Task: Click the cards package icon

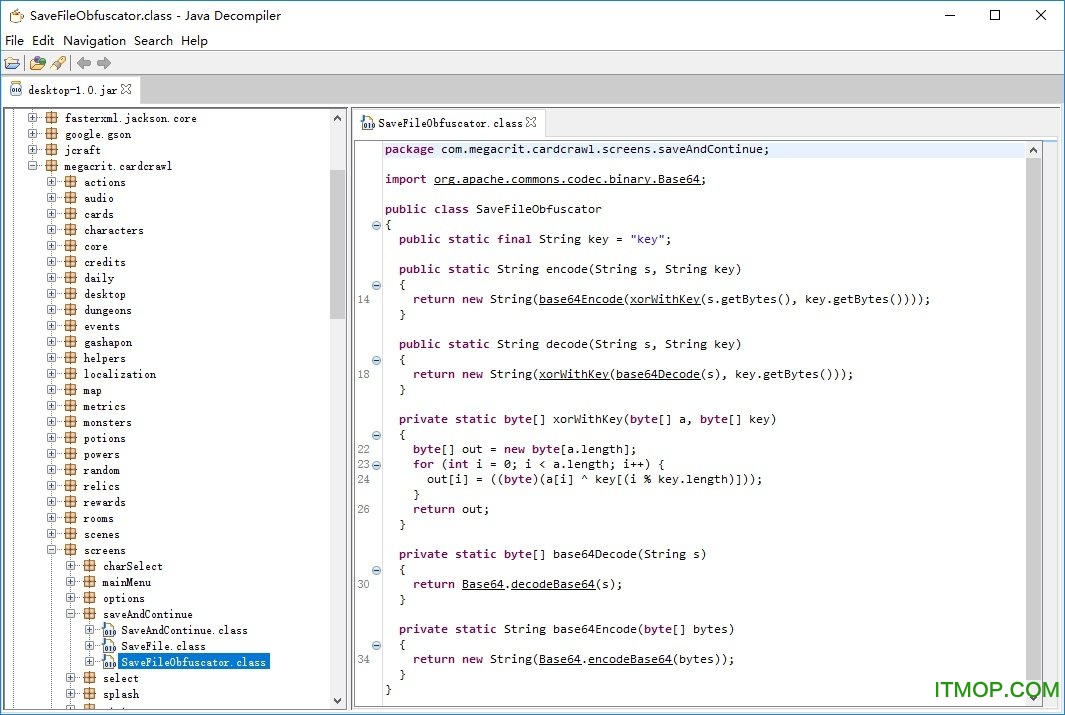Action: coord(71,214)
